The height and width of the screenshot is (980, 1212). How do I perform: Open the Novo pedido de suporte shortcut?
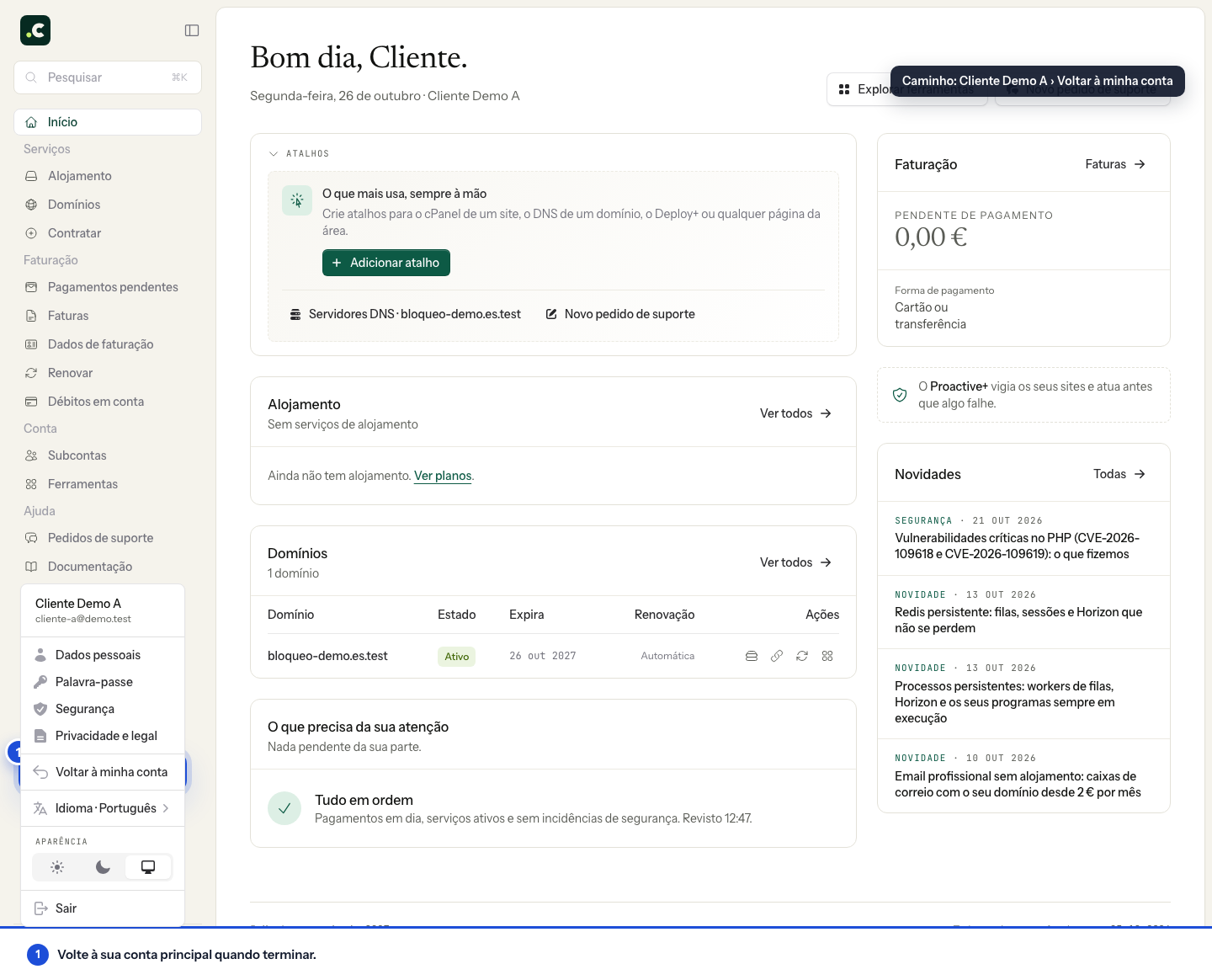tap(620, 314)
